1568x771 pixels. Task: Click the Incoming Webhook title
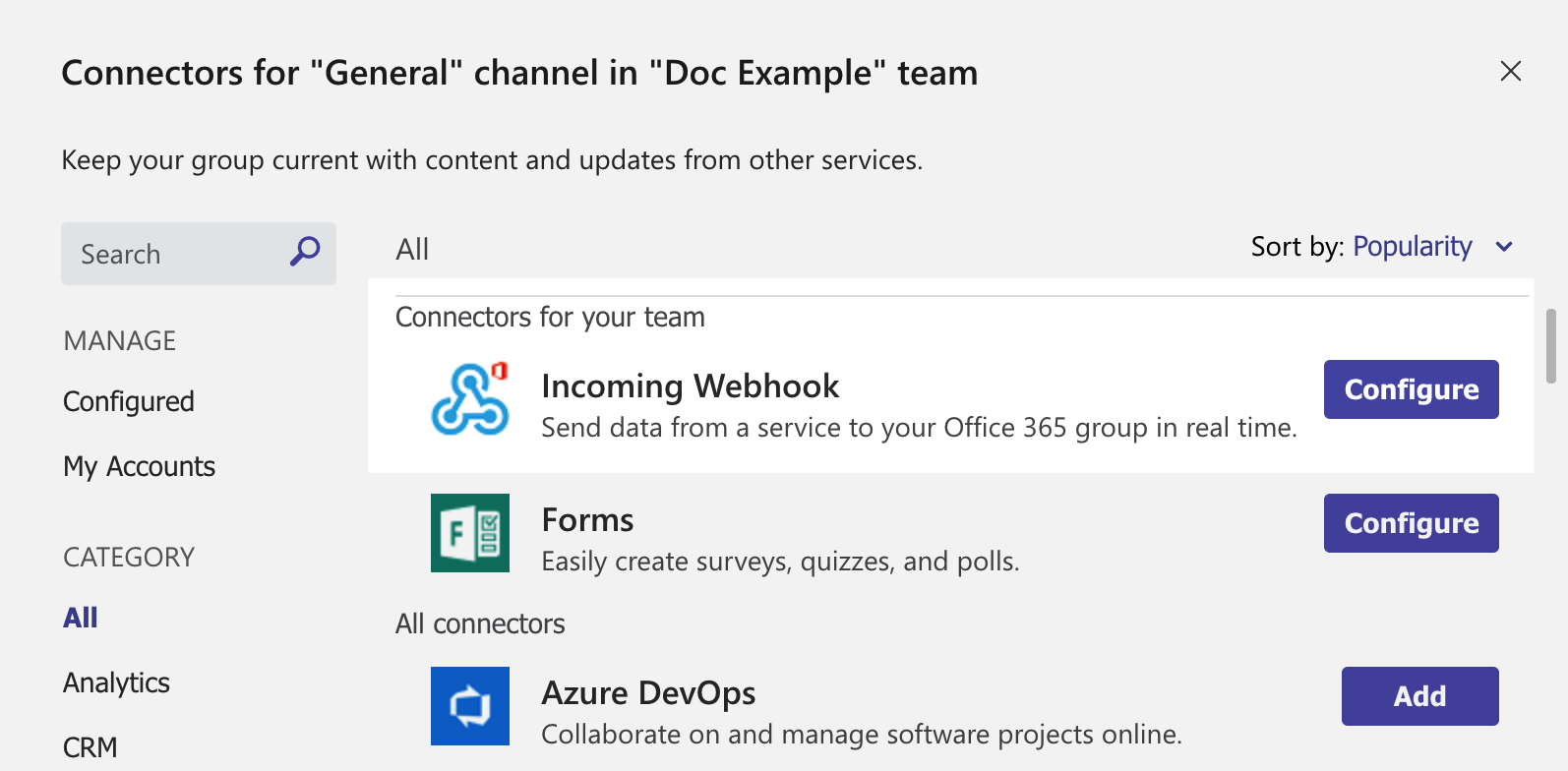pyautogui.click(x=691, y=385)
